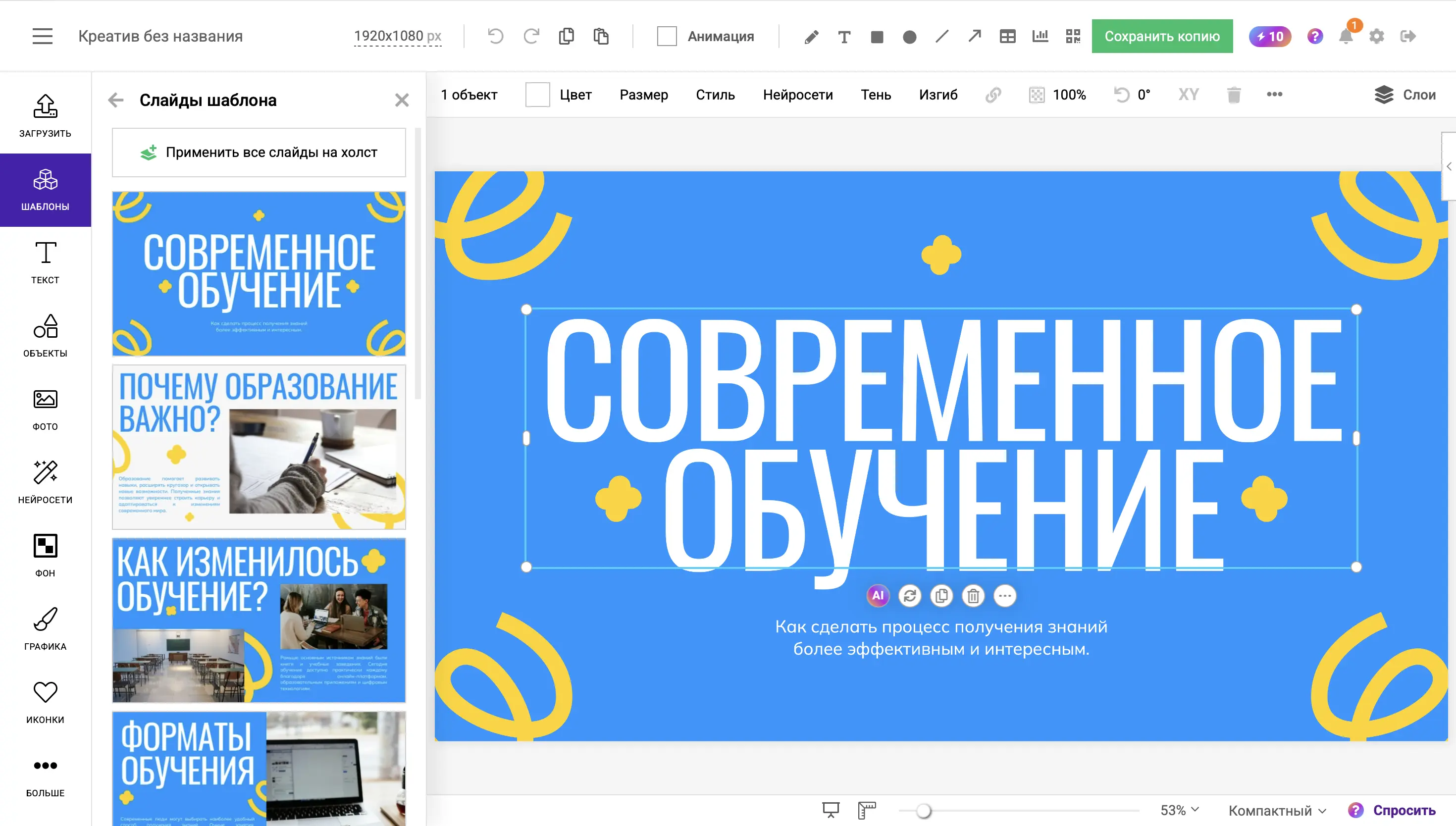Open the Больше sidebar section
1456x826 pixels.
(x=46, y=775)
